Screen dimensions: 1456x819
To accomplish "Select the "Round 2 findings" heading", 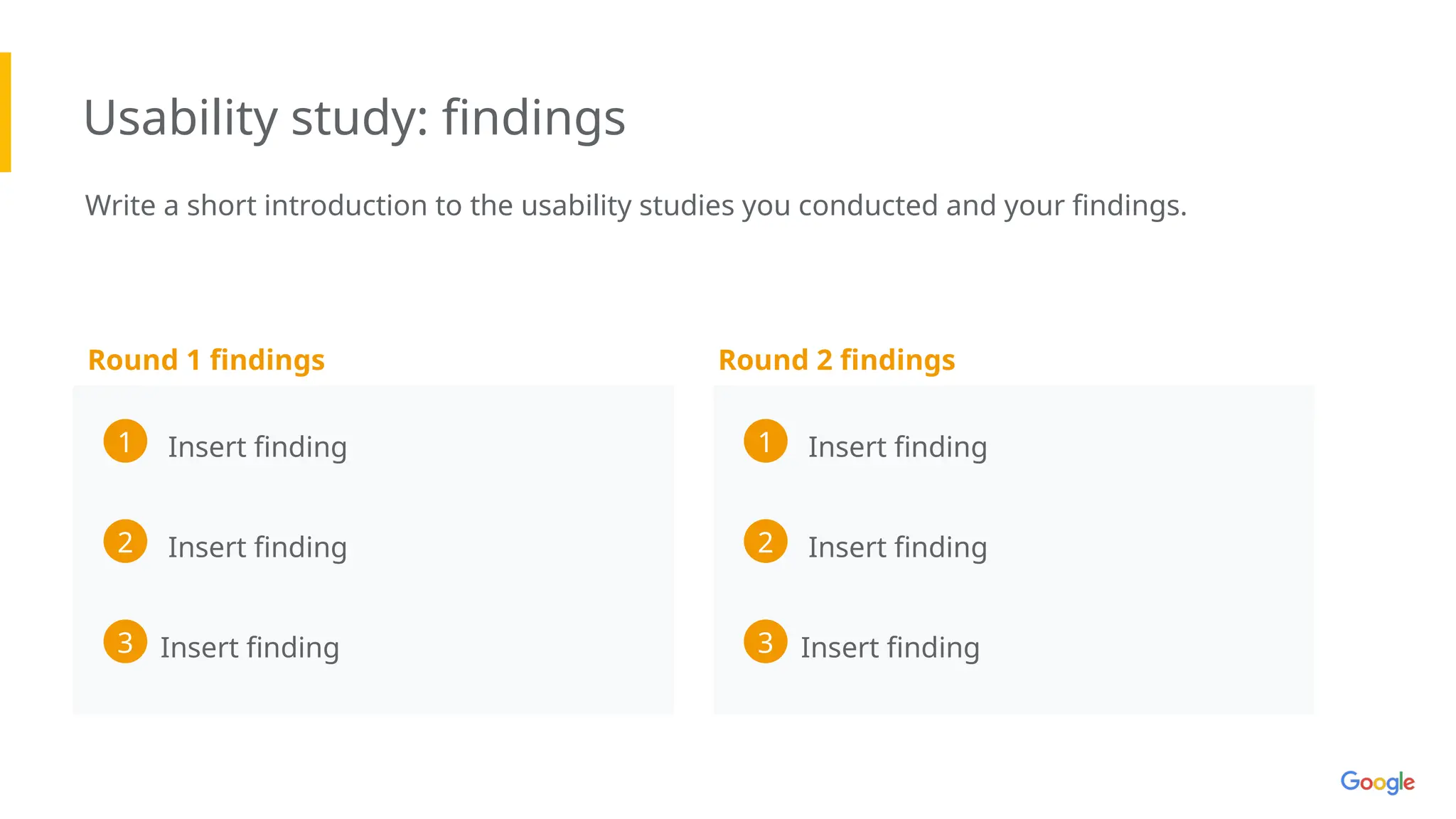I will [837, 360].
